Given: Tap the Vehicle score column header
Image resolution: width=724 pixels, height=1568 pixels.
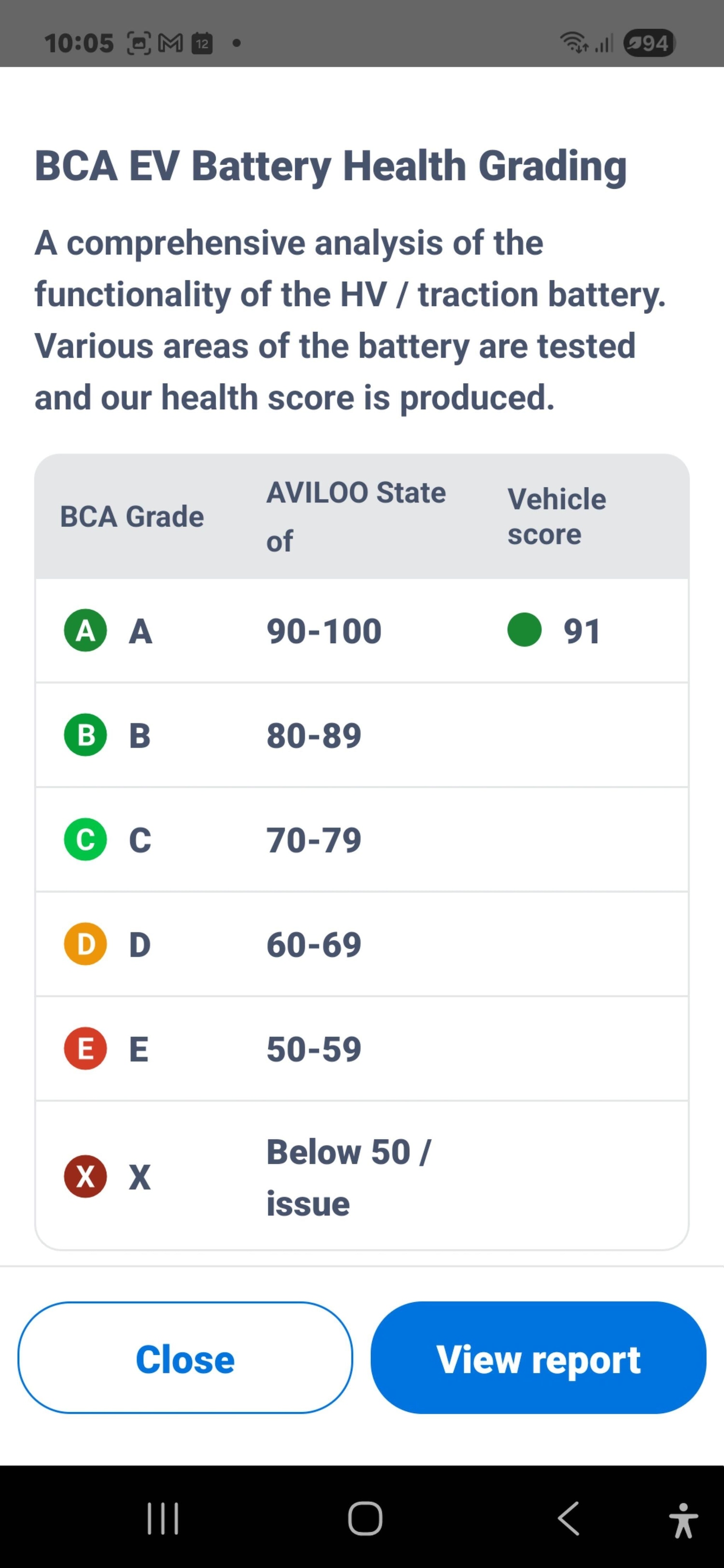Looking at the screenshot, I should [x=557, y=516].
